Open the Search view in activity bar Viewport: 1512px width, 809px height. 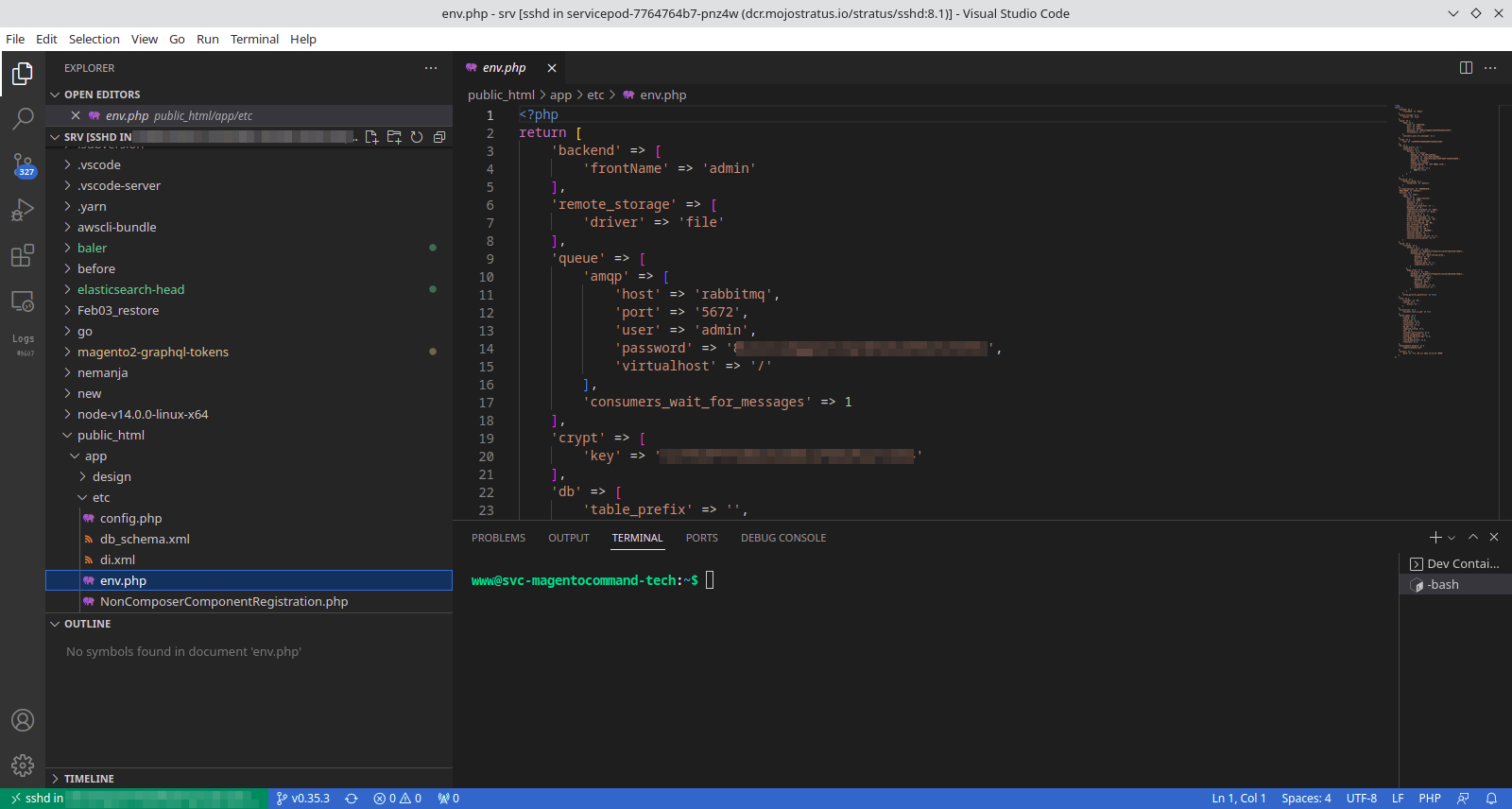click(x=23, y=118)
